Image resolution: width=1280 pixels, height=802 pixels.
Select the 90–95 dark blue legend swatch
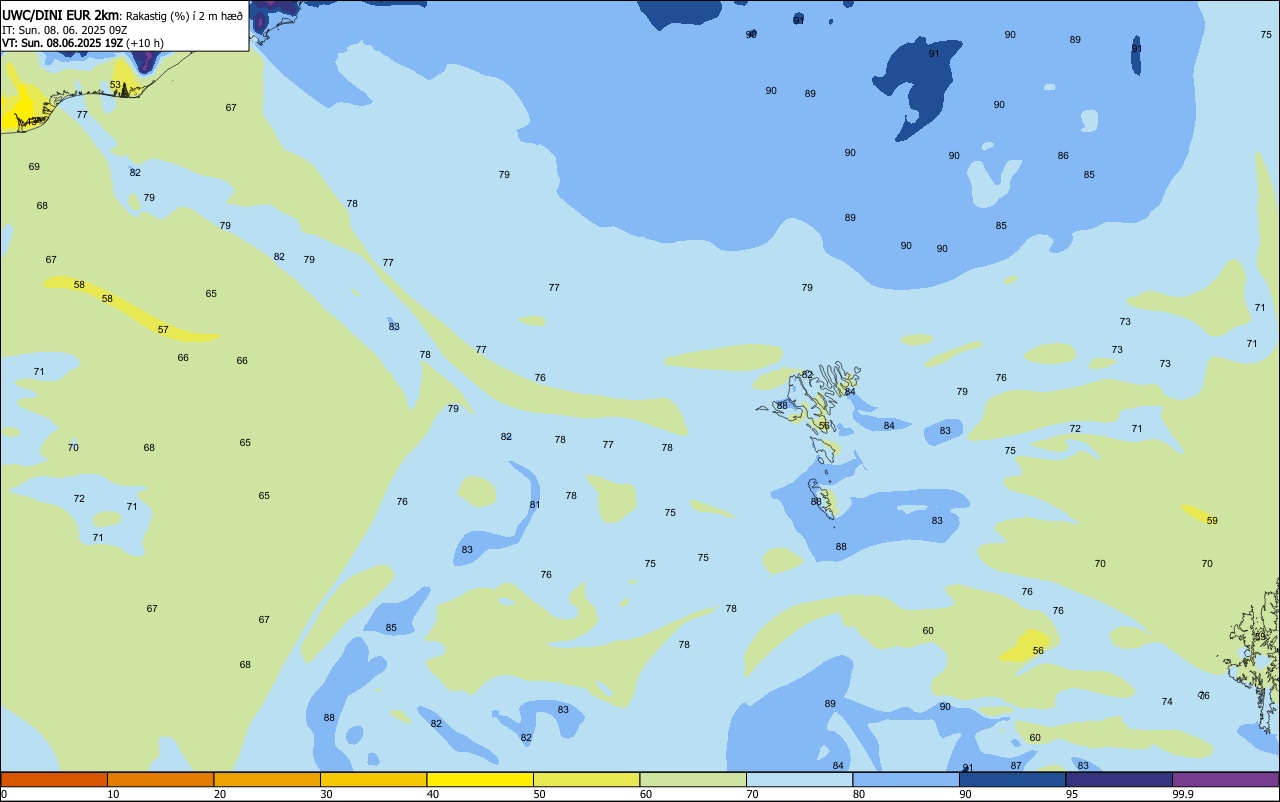[1012, 779]
